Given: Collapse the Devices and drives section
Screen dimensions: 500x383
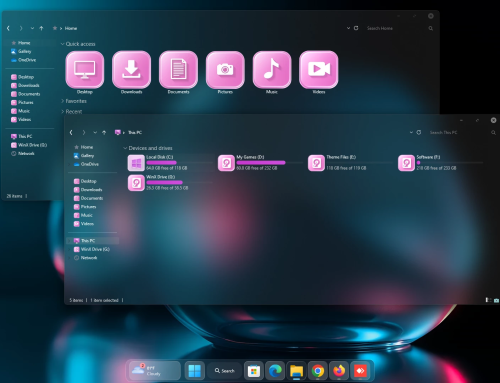Looking at the screenshot, I should [125, 148].
